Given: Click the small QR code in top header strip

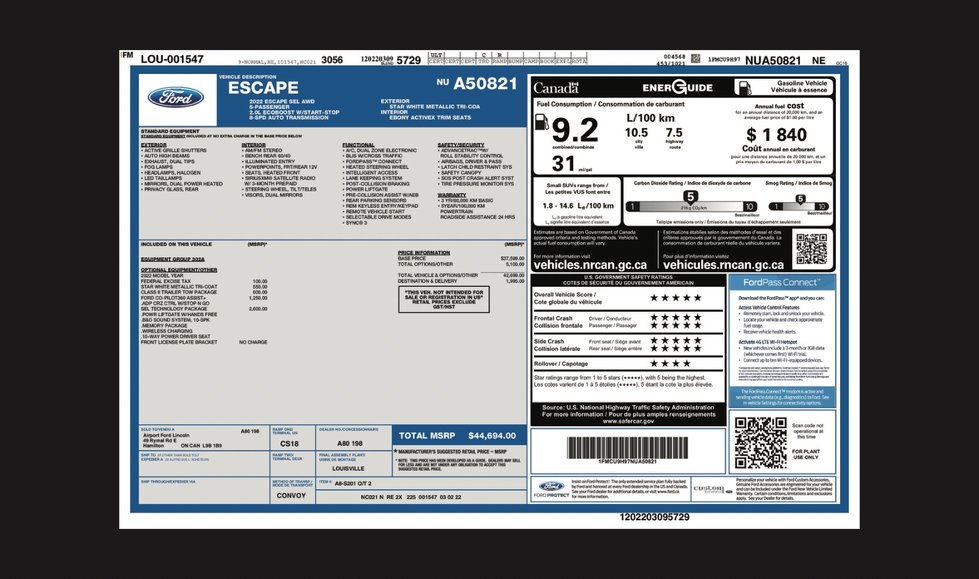Looking at the screenshot, I should point(696,59).
